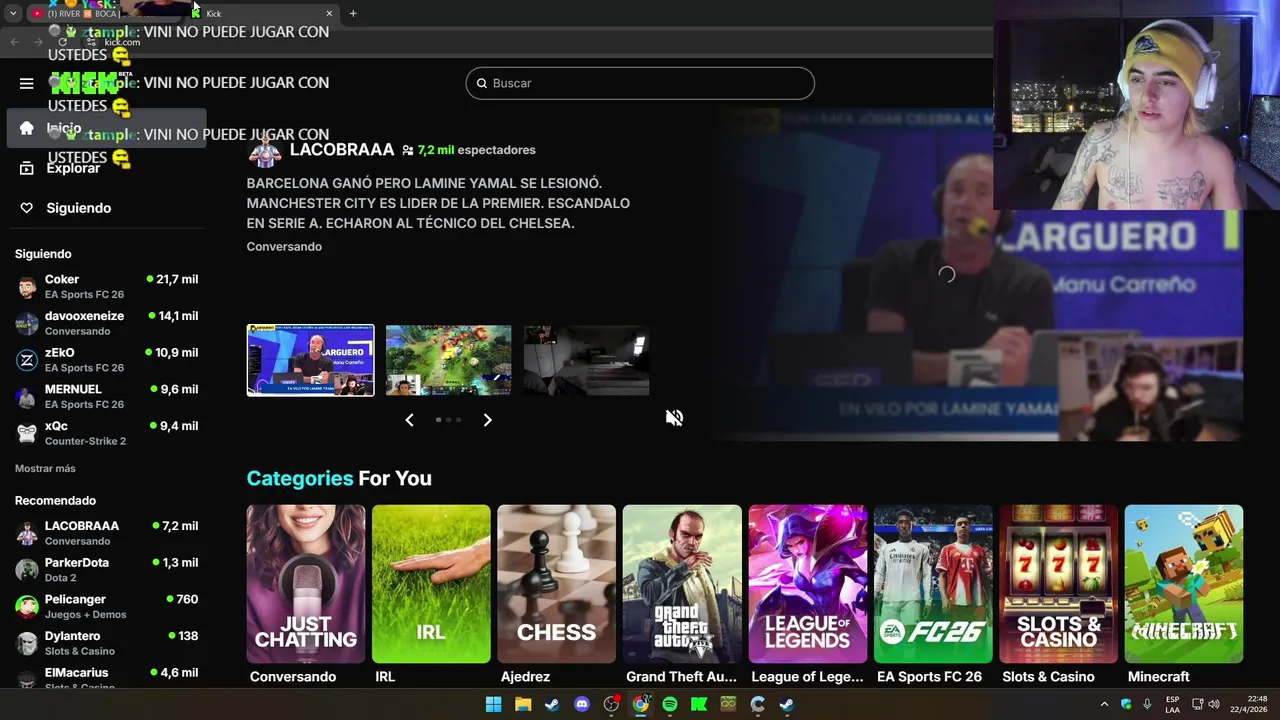Open EA Sports FC 26 category card
1280x720 pixels.
click(933, 584)
